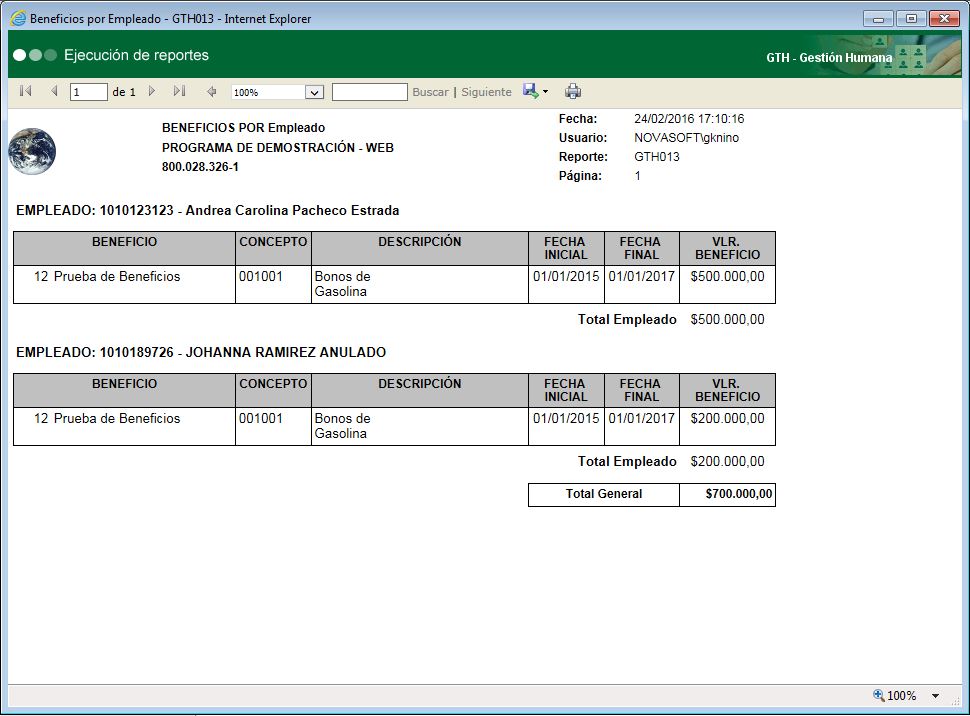Viewport: 970px width, 716px height.
Task: Print the report with the printer icon
Action: pyautogui.click(x=573, y=92)
